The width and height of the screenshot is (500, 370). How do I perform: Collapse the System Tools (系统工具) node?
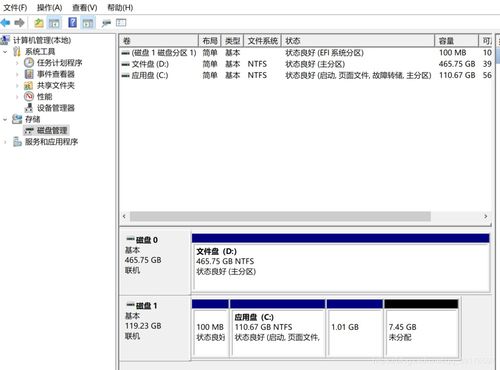(x=5, y=52)
